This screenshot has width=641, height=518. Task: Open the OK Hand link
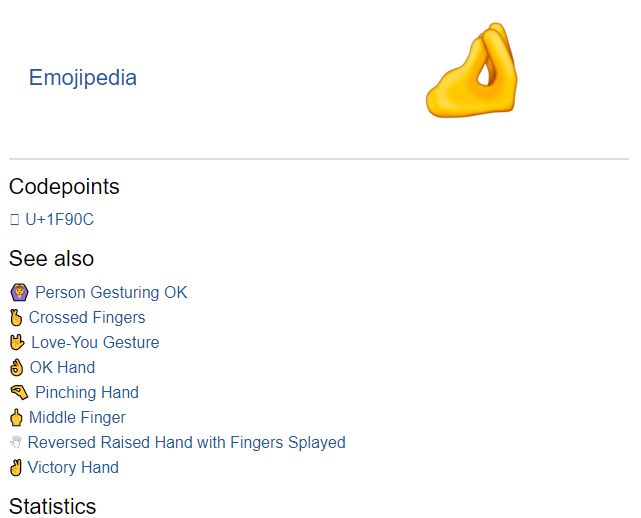click(62, 368)
